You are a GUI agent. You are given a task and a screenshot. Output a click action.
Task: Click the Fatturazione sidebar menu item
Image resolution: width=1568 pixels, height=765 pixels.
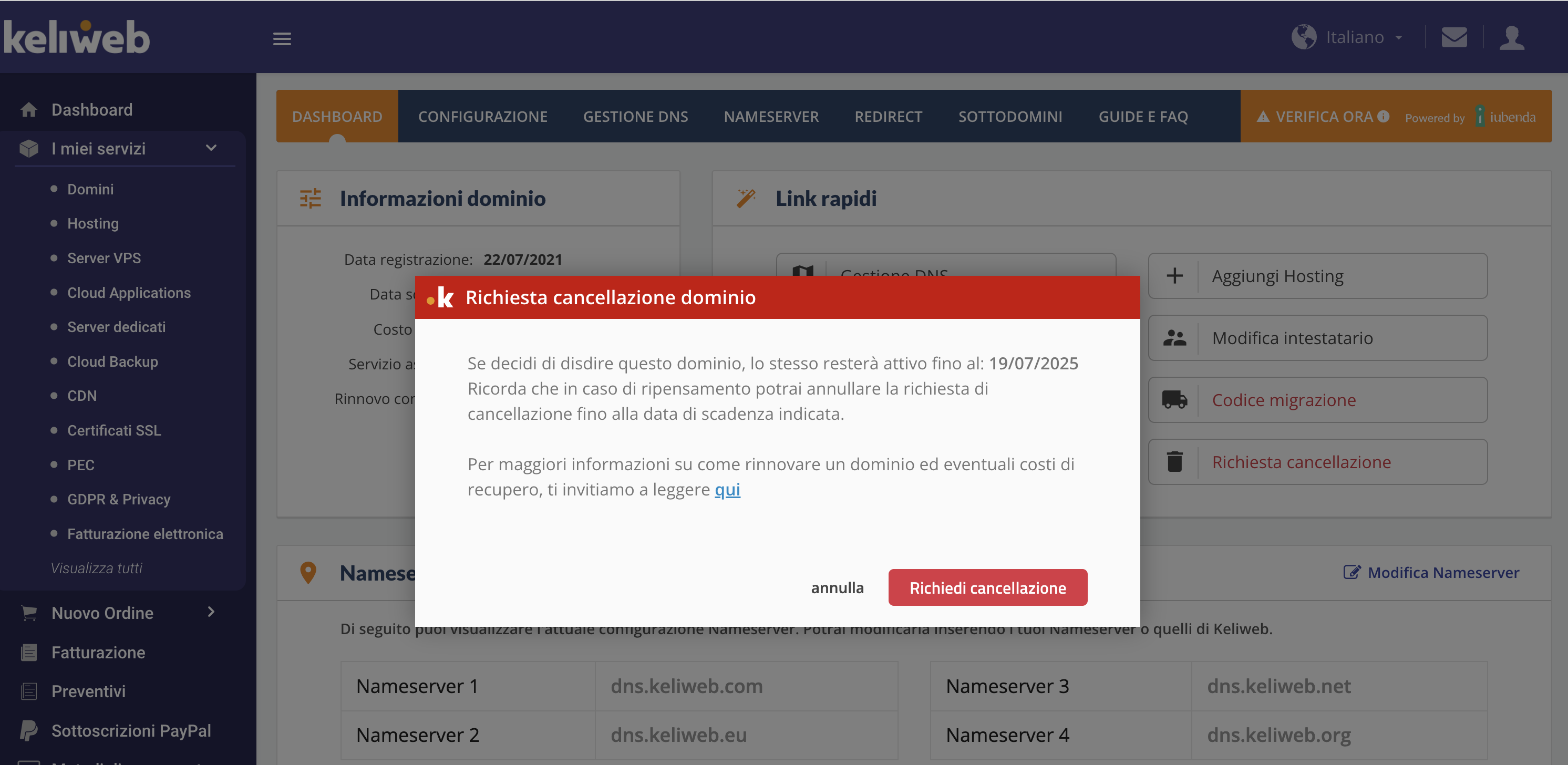[98, 652]
